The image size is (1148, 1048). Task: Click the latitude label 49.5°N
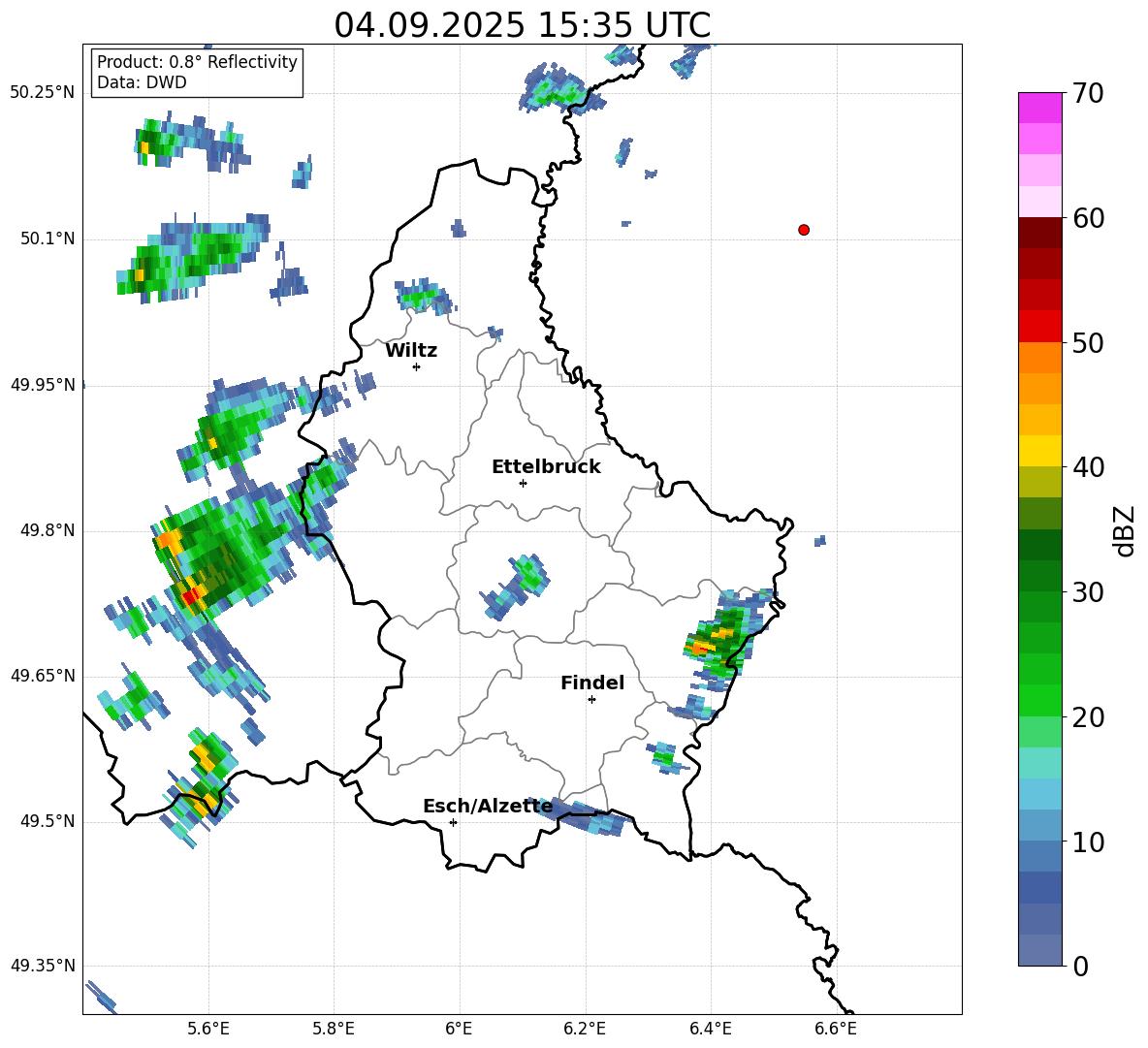(48, 822)
